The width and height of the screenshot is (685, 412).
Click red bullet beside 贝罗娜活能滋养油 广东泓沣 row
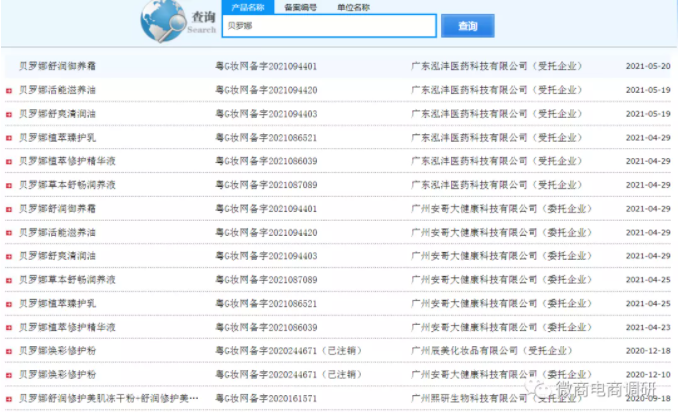point(9,91)
